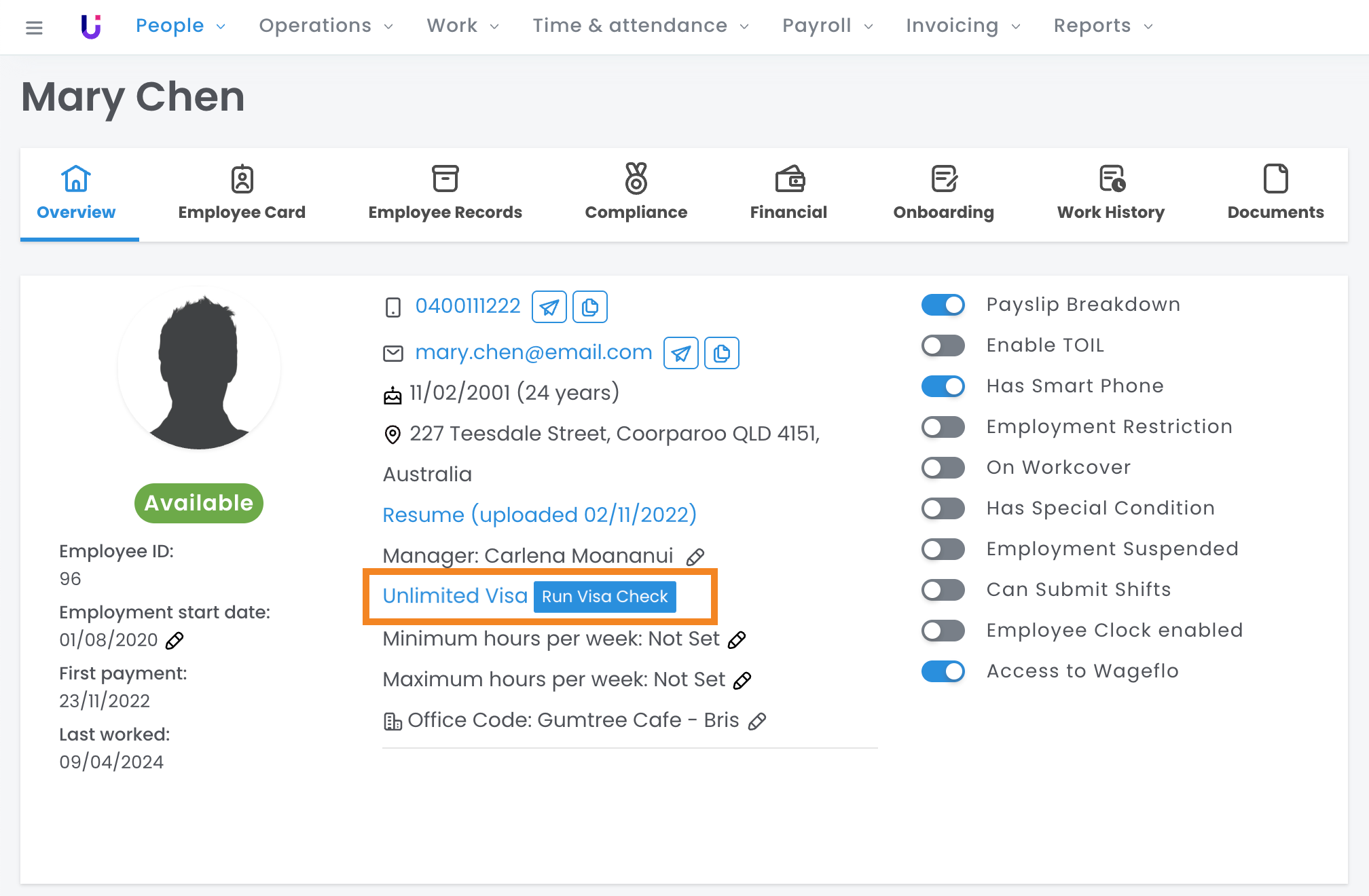This screenshot has width=1369, height=896.
Task: Edit the Manager with pencil icon
Action: 695,557
